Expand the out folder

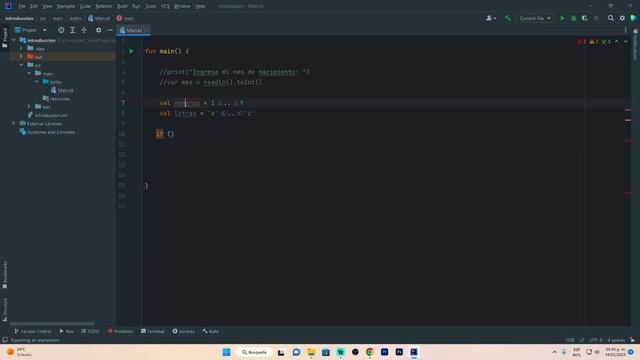tap(21, 57)
